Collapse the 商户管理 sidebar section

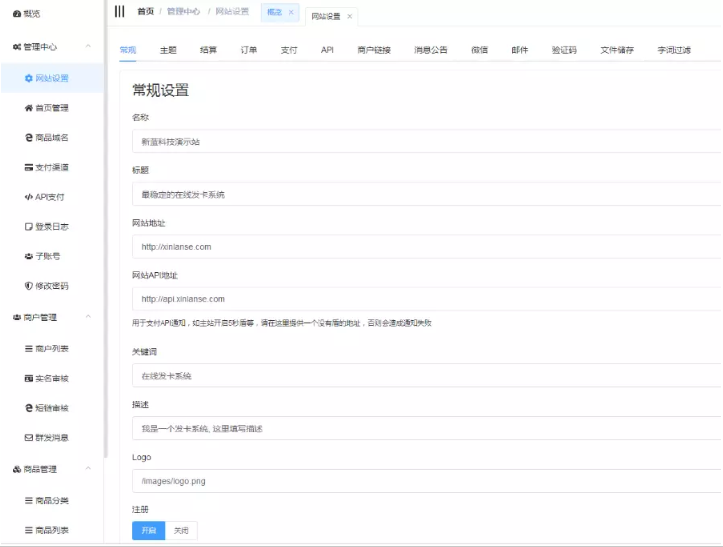(x=88, y=318)
